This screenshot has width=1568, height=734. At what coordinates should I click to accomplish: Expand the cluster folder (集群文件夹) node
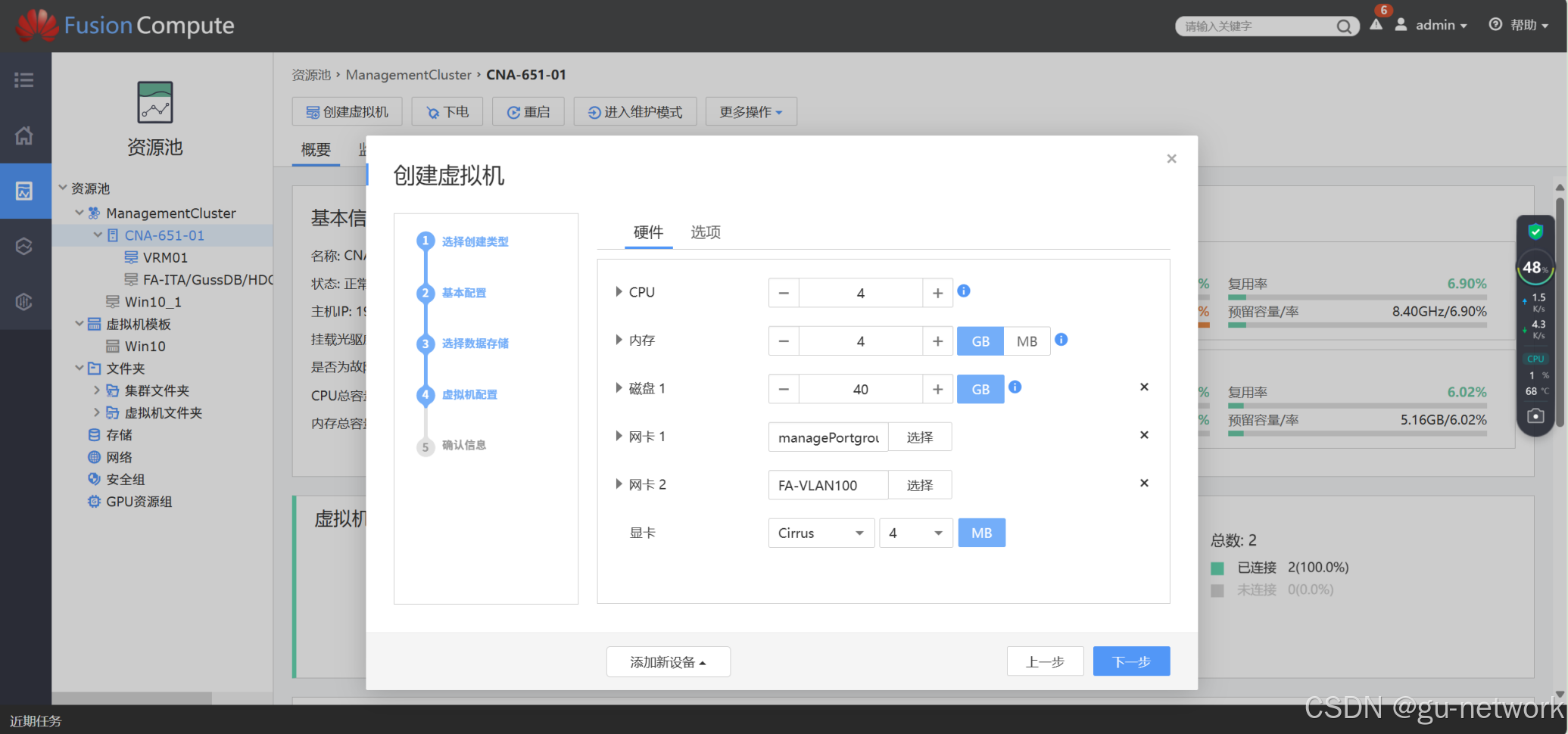97,390
